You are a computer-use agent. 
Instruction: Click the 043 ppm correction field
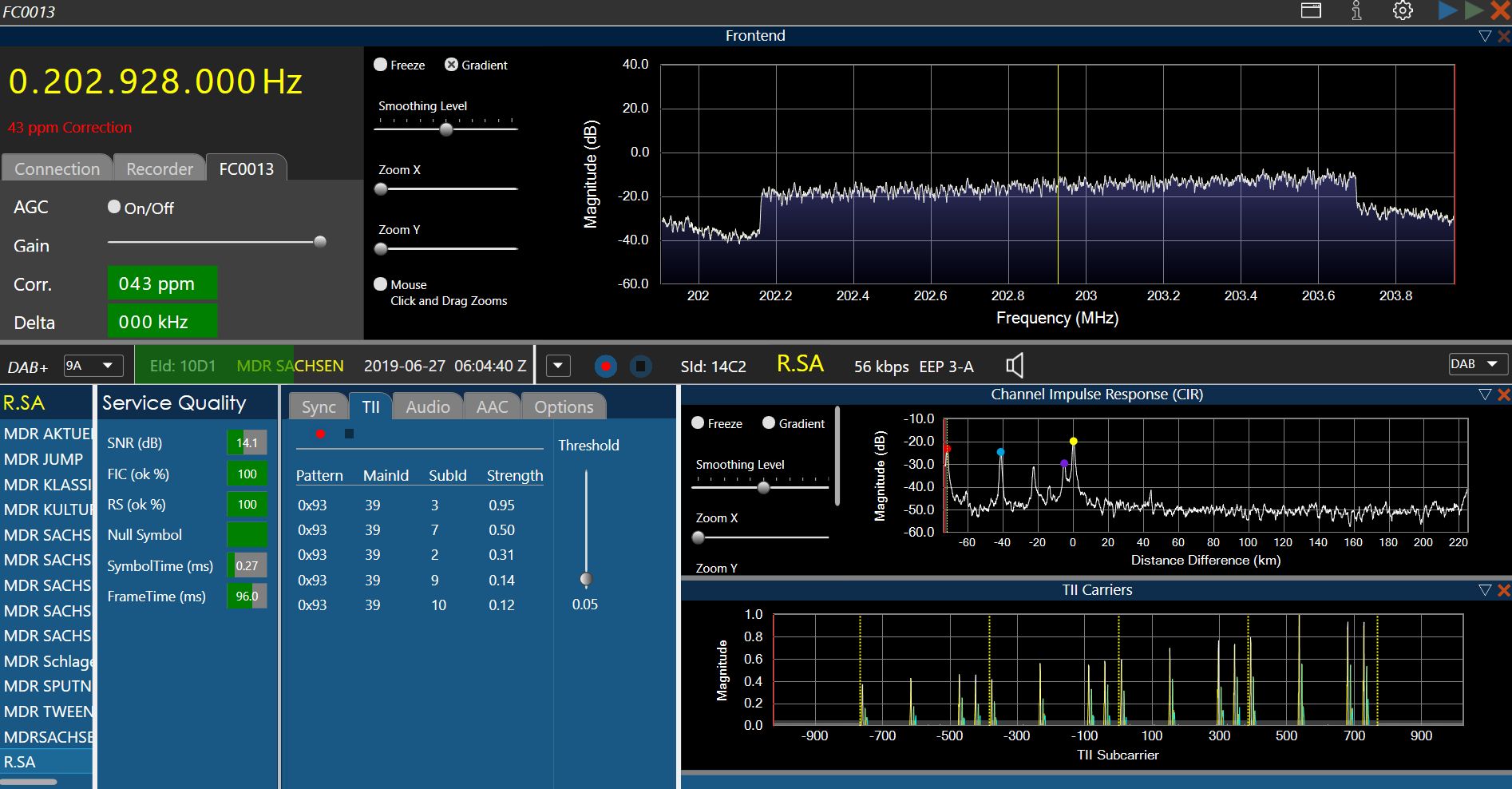(162, 283)
